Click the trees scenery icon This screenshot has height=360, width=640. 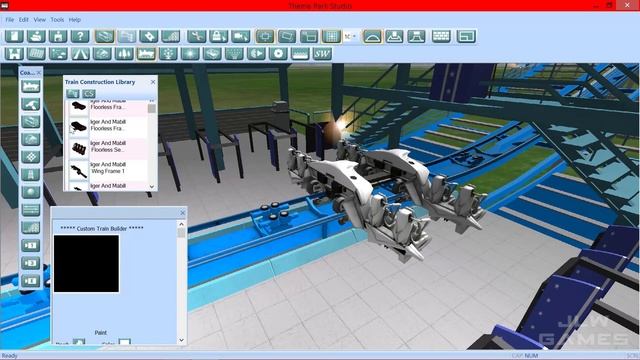[124, 53]
